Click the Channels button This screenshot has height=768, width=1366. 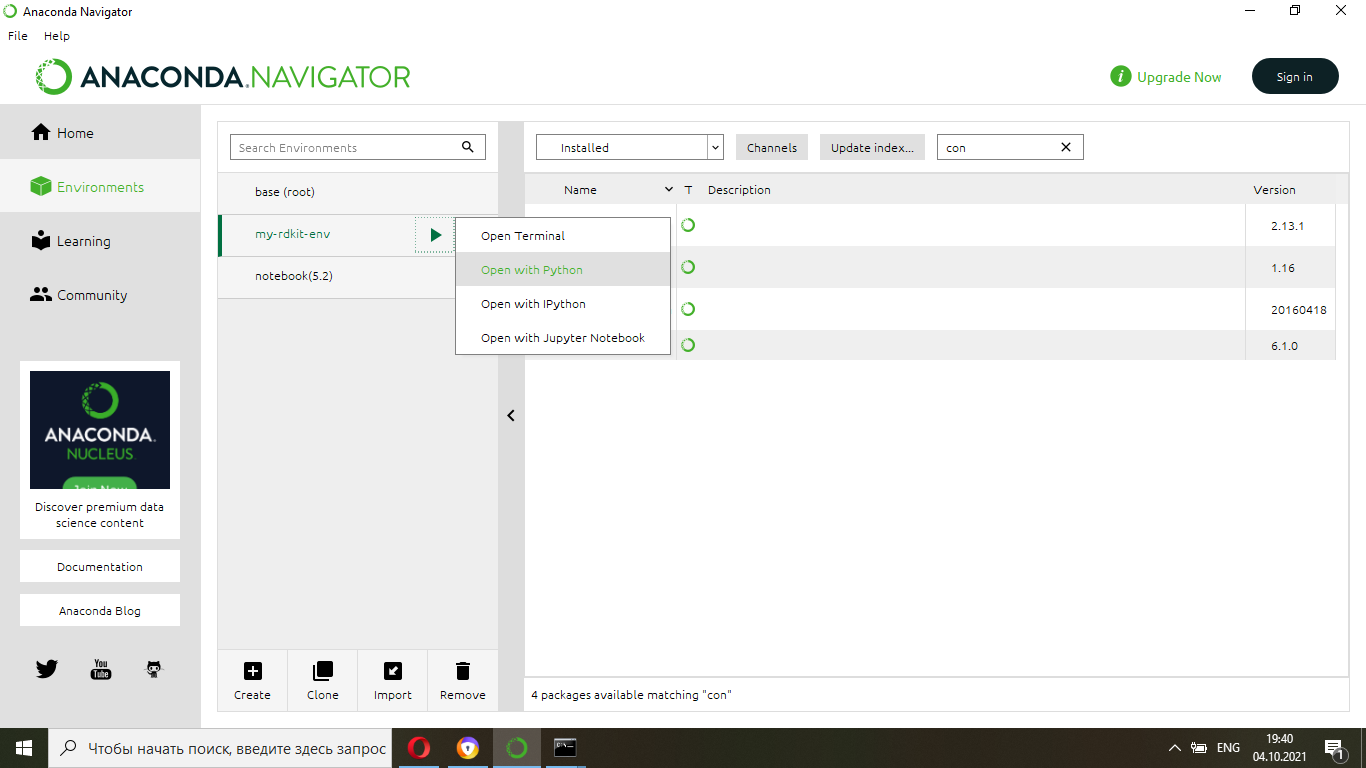click(x=772, y=147)
